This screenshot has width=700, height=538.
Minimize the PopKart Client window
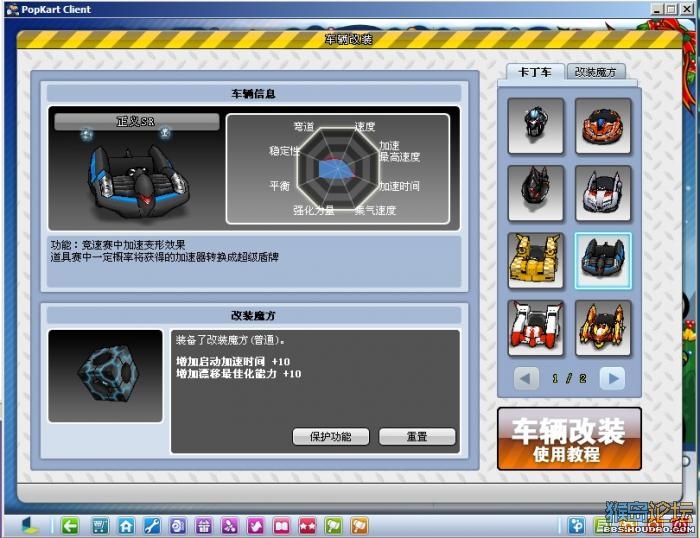tap(657, 9)
